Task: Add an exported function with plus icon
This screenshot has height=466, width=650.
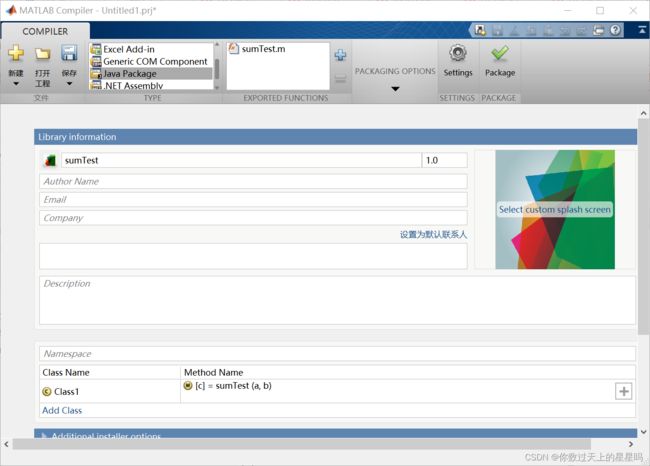Action: (340, 55)
